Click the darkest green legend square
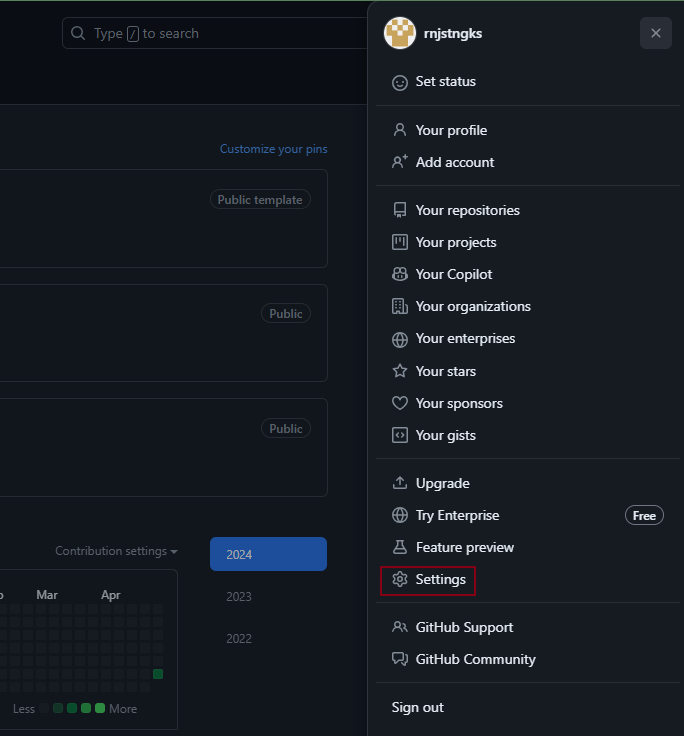The height and width of the screenshot is (736, 684). coord(58,708)
